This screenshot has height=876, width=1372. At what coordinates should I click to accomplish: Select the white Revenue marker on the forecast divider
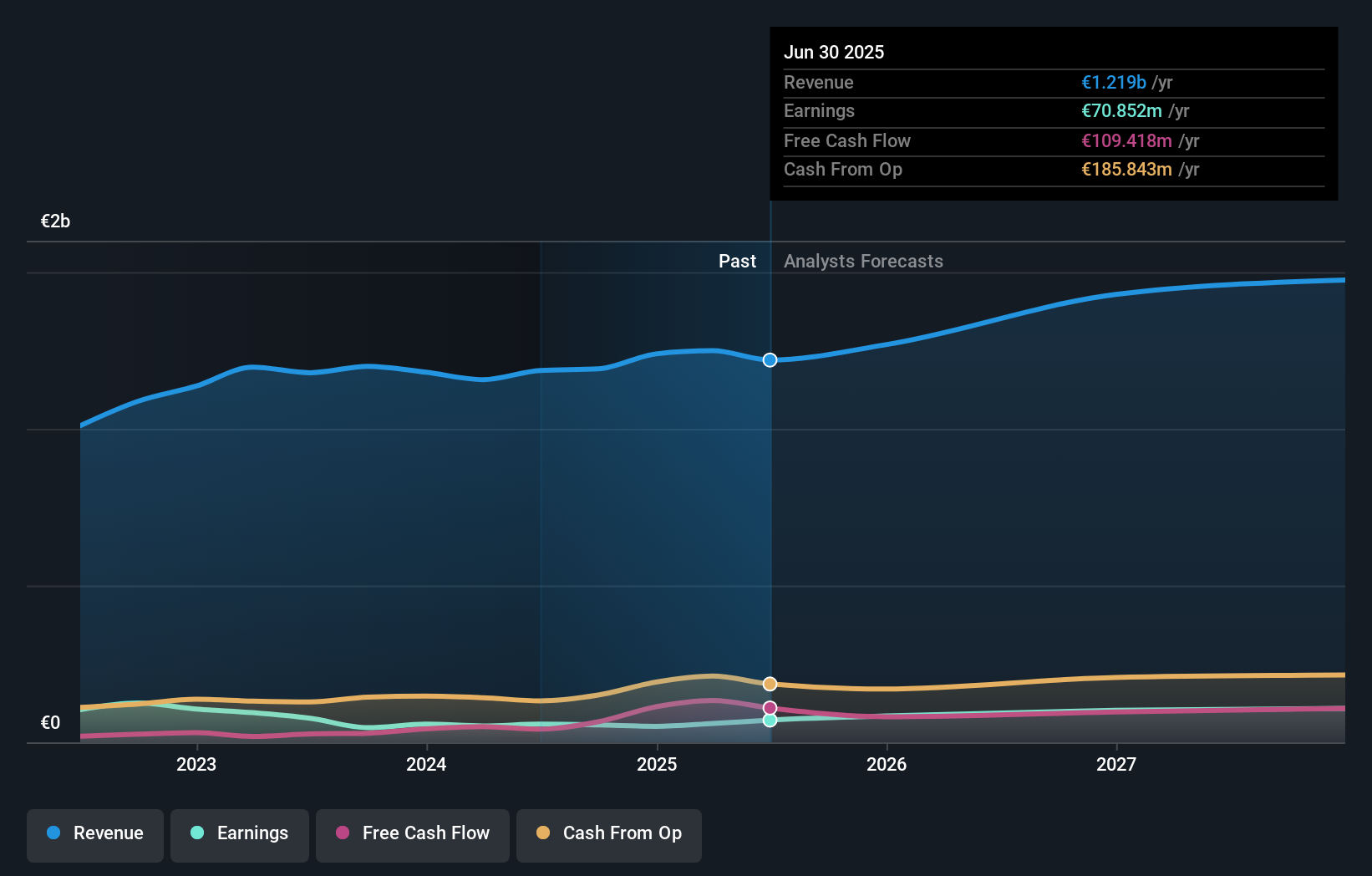coord(770,360)
